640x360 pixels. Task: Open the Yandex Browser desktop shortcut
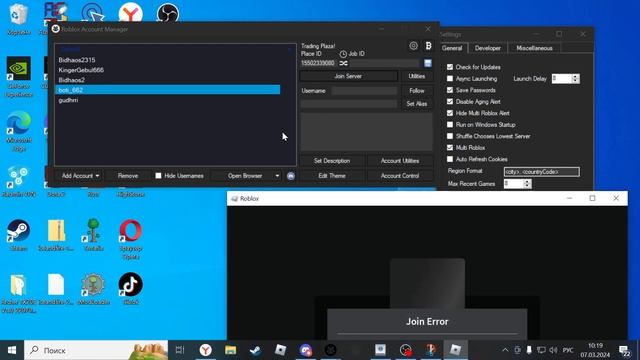[x=130, y=13]
